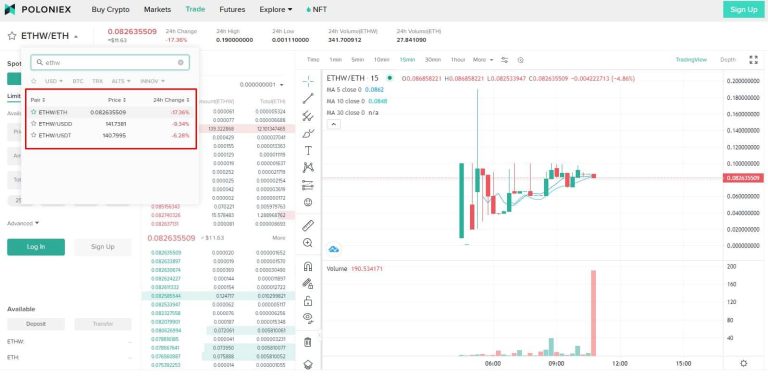Select the ruler measure tool

pos(308,225)
